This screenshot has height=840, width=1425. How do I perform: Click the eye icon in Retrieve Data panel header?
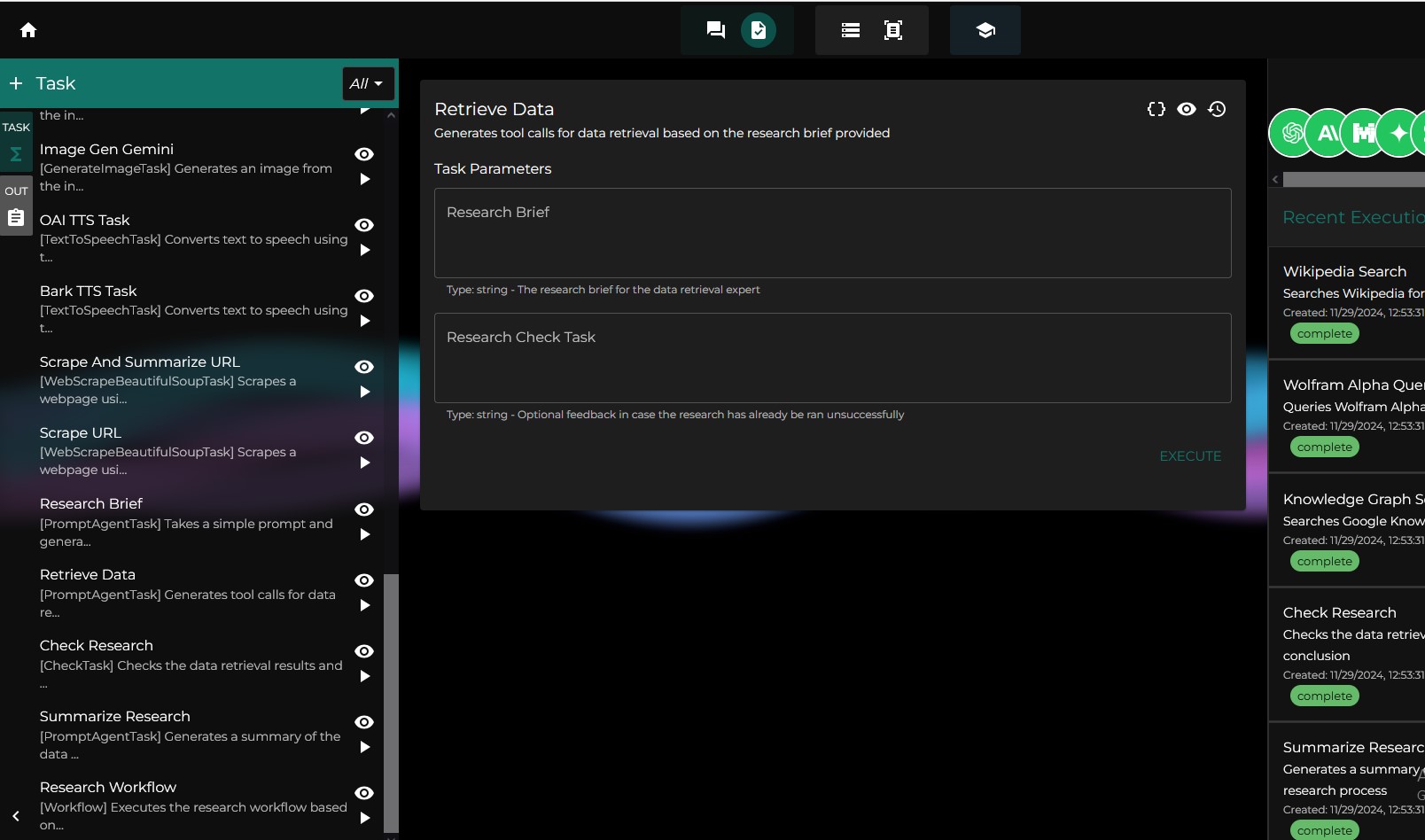(x=1187, y=109)
